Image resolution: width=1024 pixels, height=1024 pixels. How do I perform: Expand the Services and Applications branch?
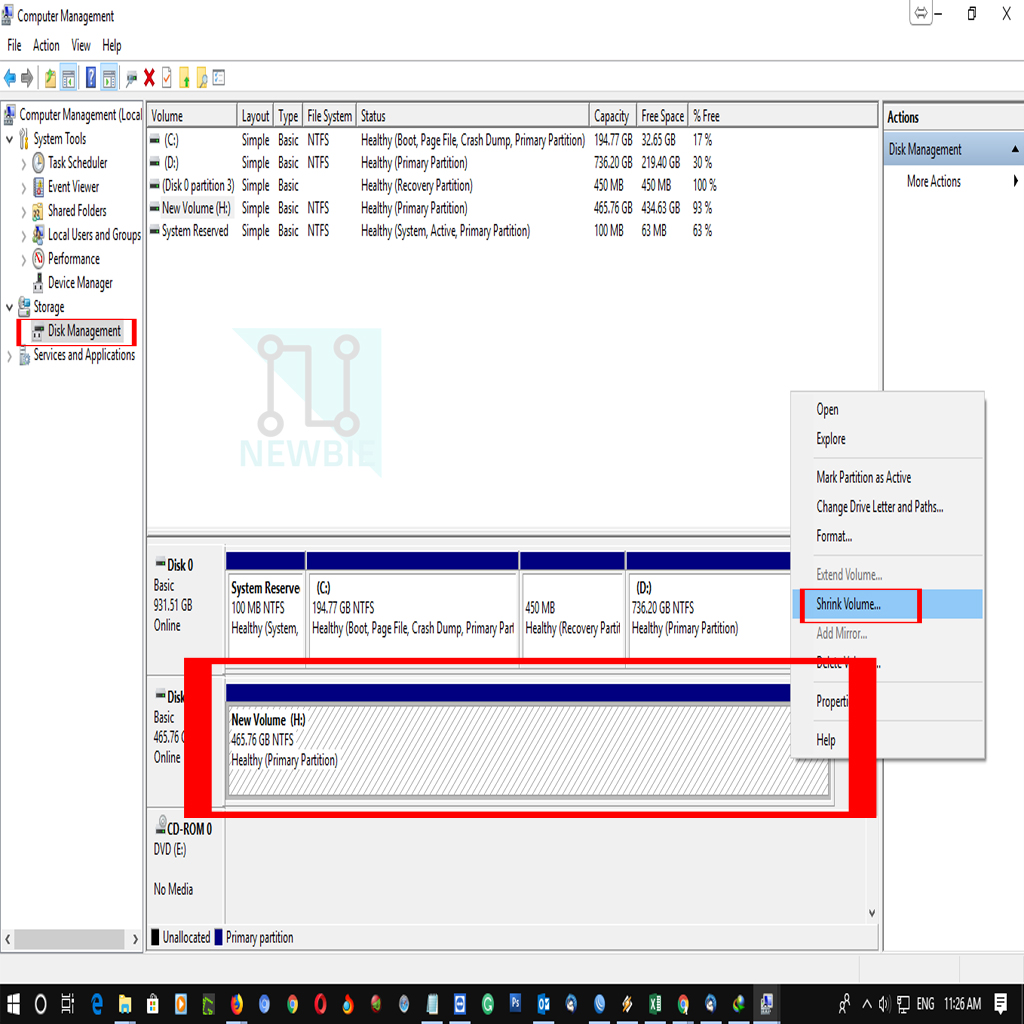[x=8, y=354]
